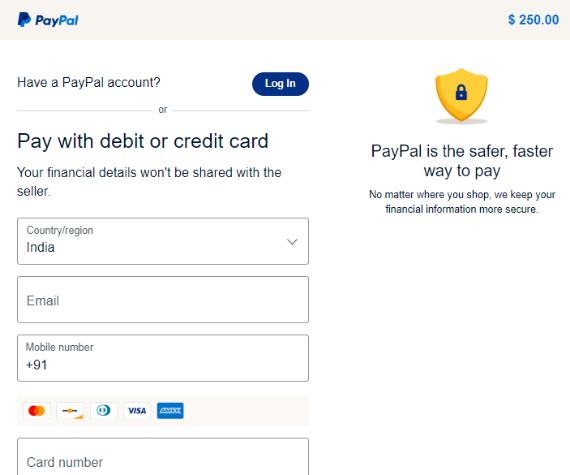Click the Diners Club card icon
This screenshot has width=570, height=475.
point(104,411)
